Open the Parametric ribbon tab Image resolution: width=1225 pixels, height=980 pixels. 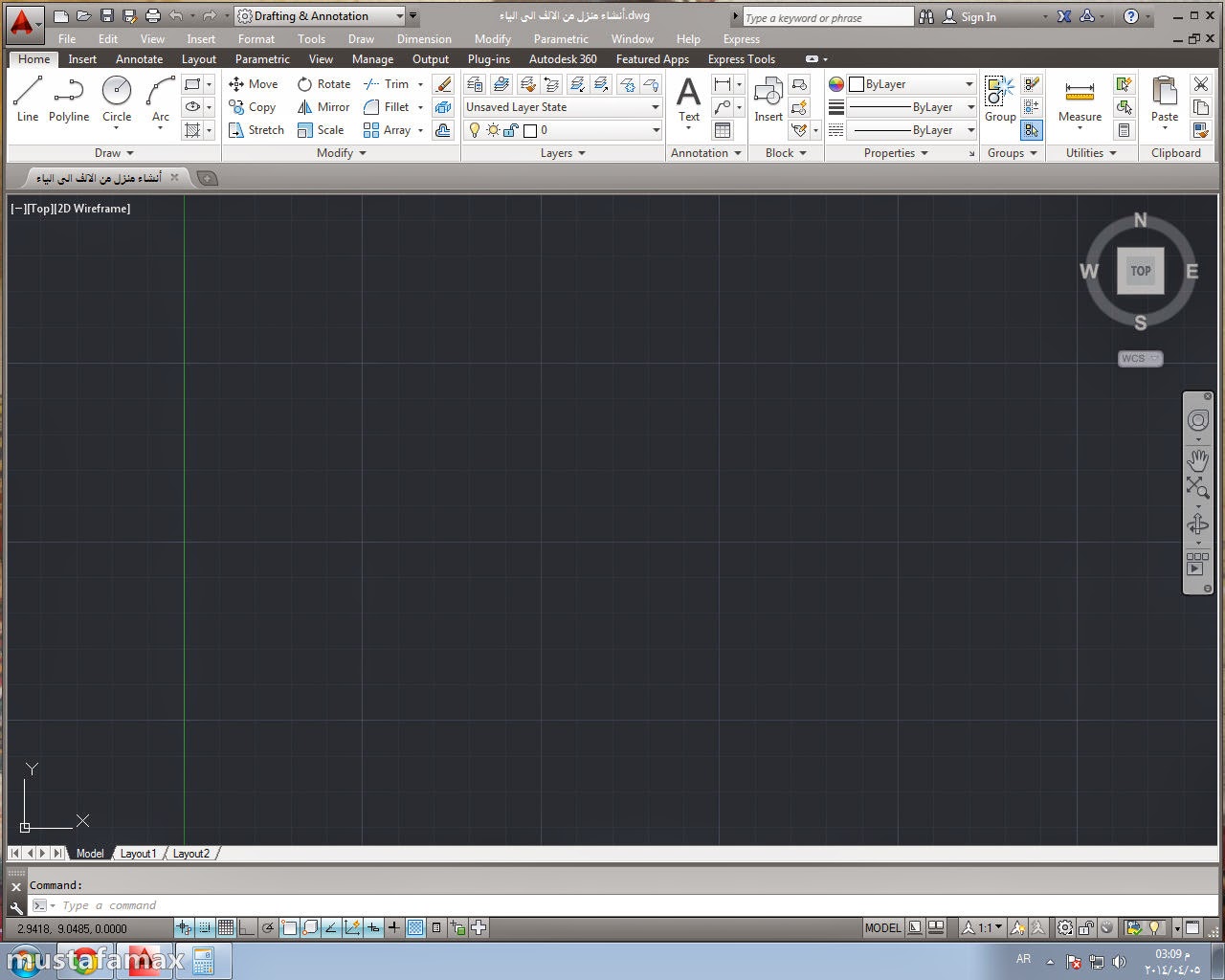point(262,59)
